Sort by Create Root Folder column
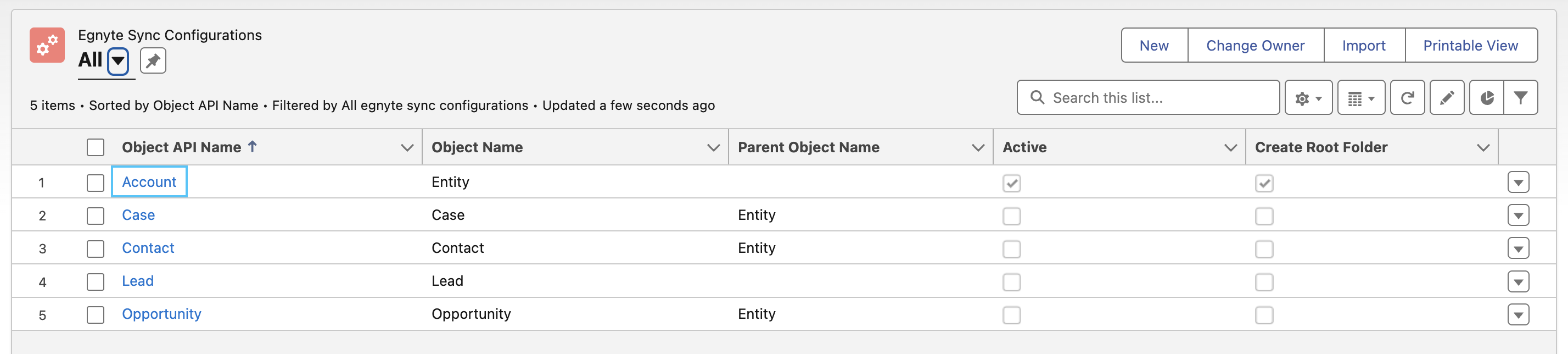 point(1321,147)
